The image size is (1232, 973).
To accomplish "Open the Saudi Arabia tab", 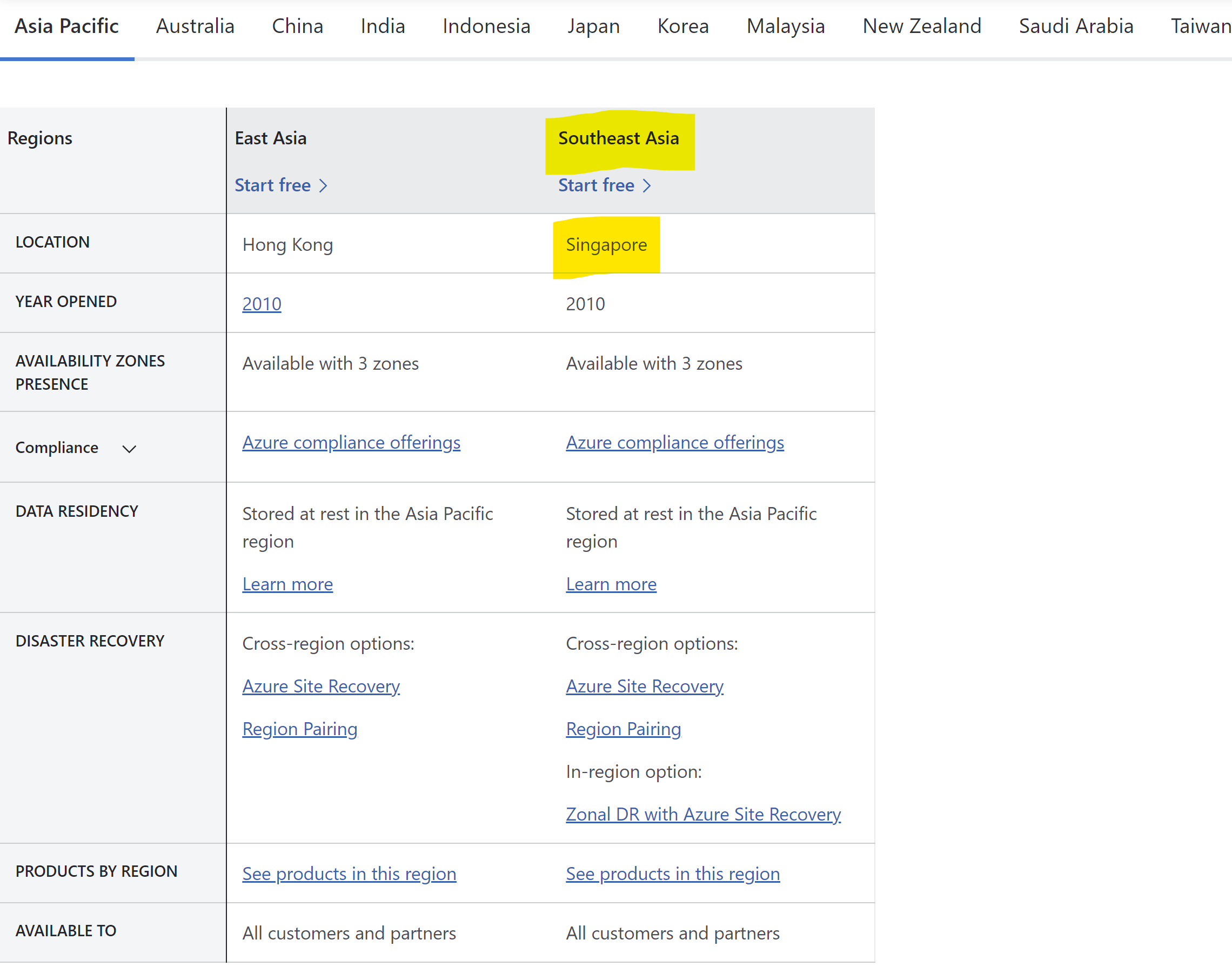I will pos(1075,26).
